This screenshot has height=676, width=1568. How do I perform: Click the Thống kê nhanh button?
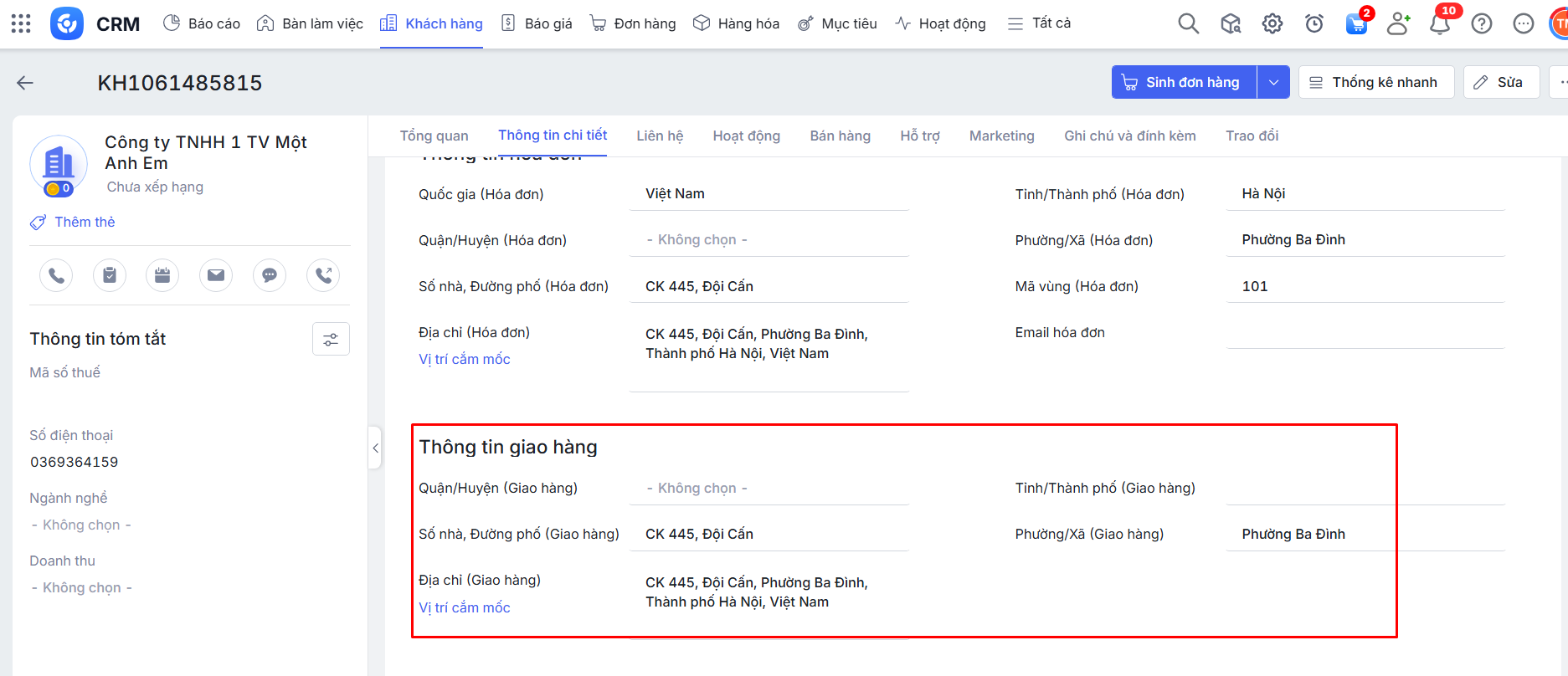point(1375,83)
